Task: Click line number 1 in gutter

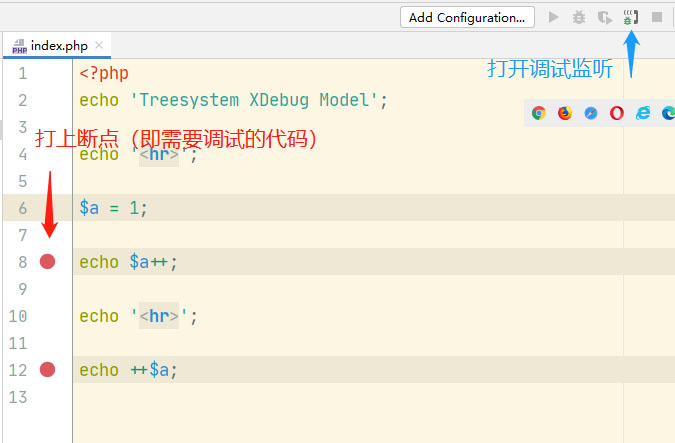Action: (23, 73)
